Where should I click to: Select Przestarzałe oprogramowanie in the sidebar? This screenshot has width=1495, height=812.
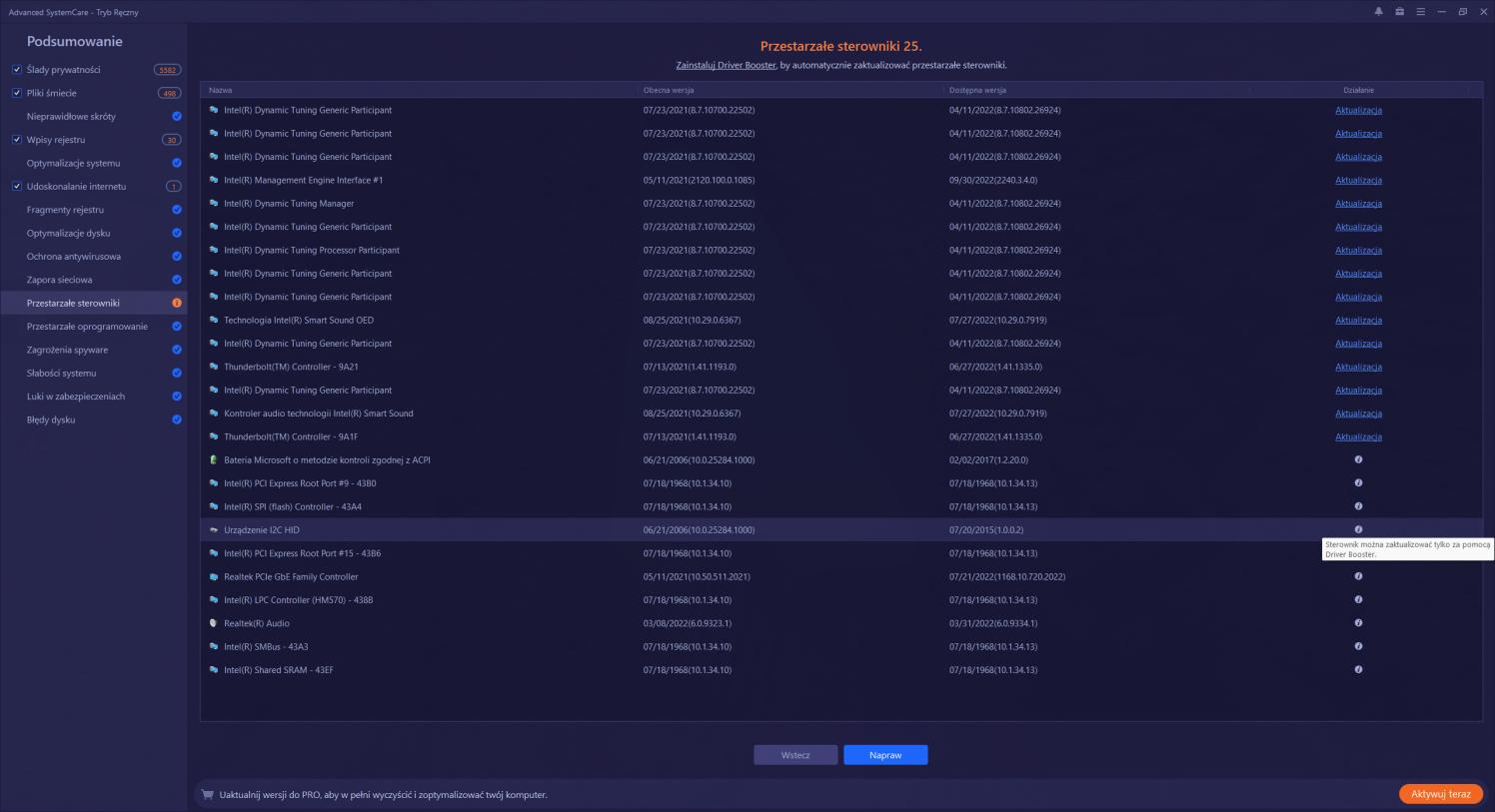click(x=85, y=326)
